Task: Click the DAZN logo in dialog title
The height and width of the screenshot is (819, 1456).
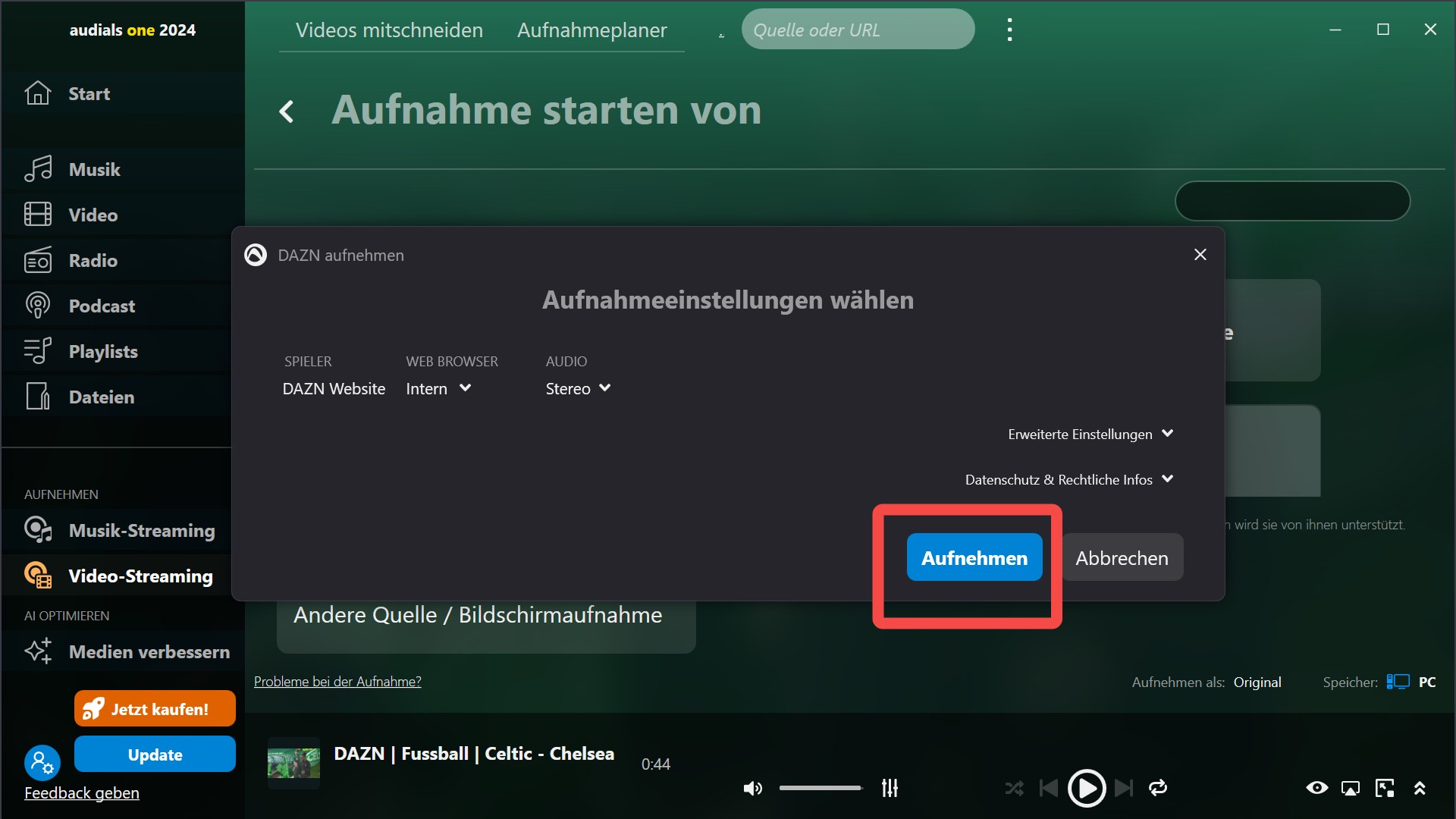Action: (256, 255)
